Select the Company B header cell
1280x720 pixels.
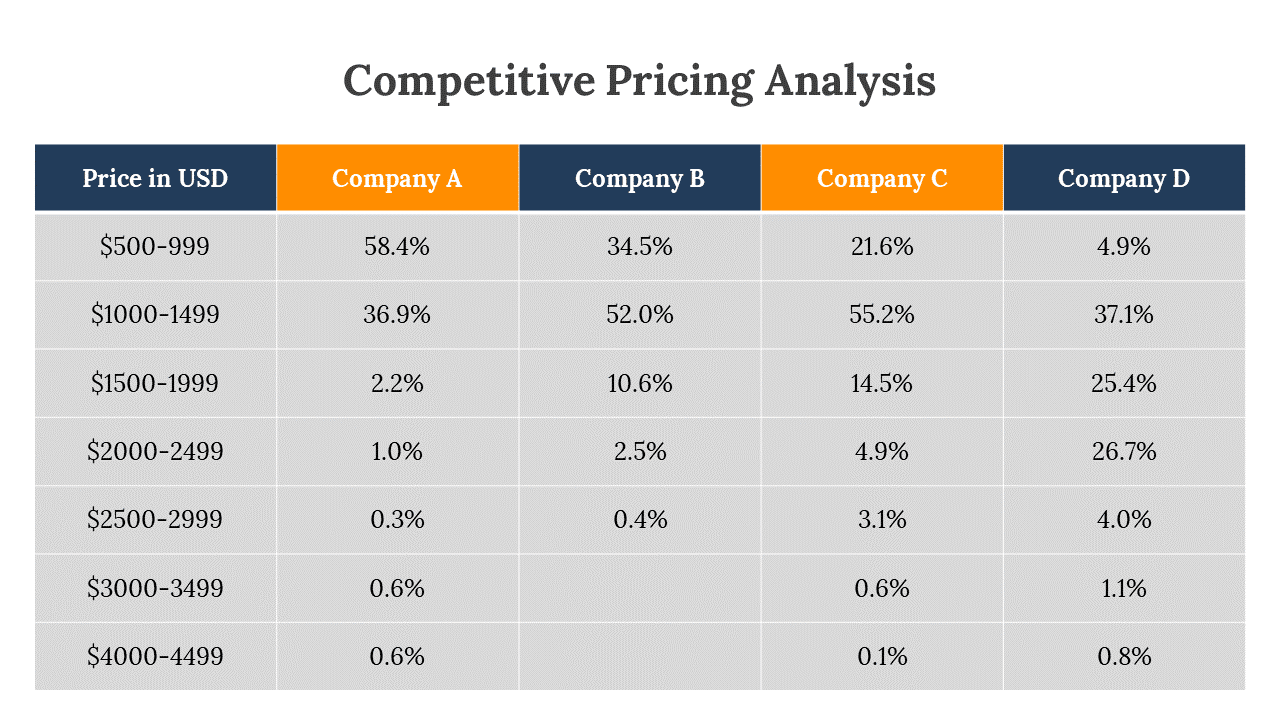click(640, 178)
